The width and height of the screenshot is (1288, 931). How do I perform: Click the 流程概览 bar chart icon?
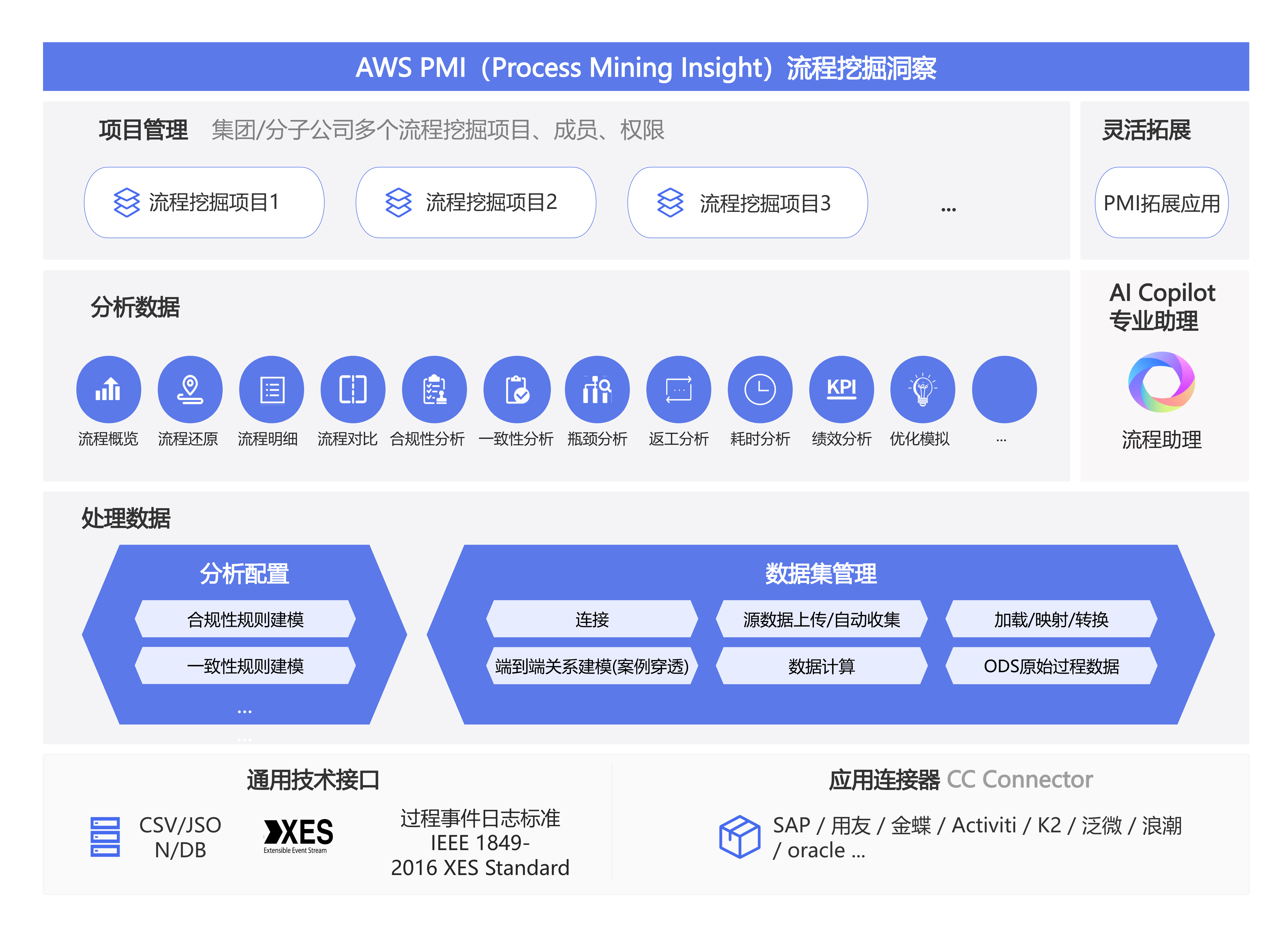(x=108, y=389)
